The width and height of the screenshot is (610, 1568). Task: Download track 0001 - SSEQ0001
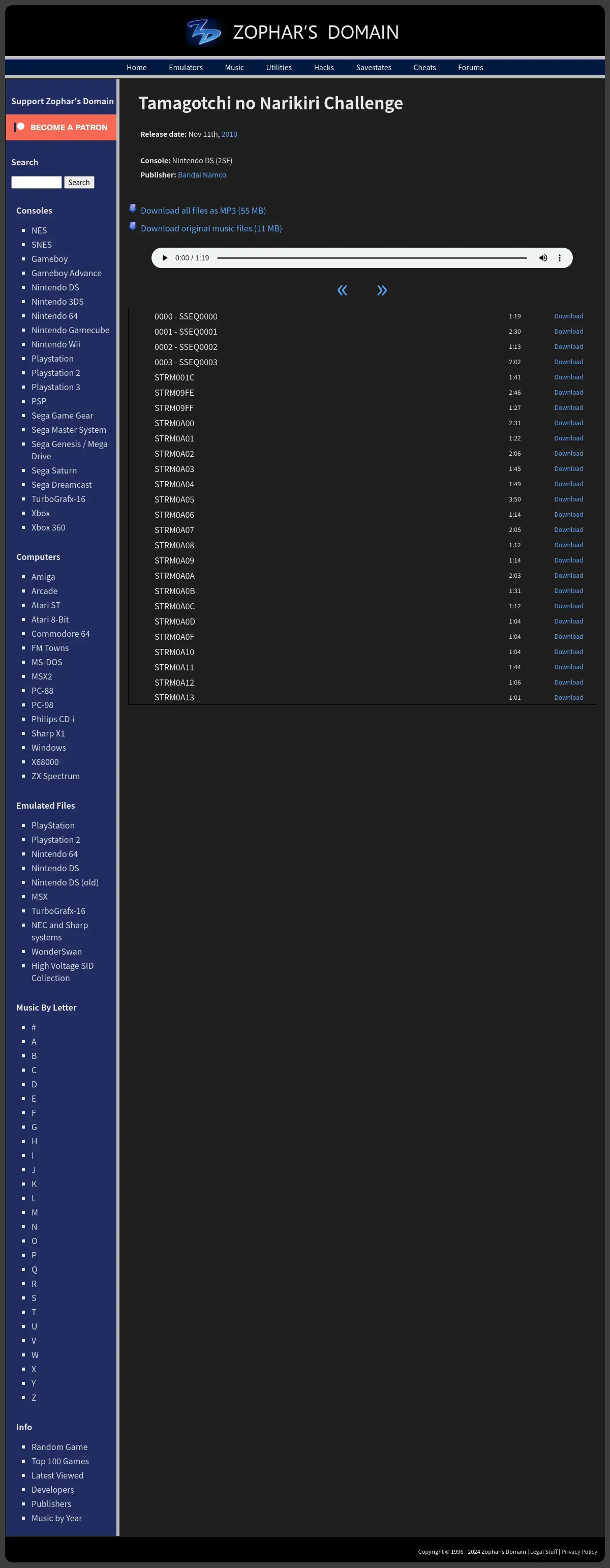pos(568,332)
